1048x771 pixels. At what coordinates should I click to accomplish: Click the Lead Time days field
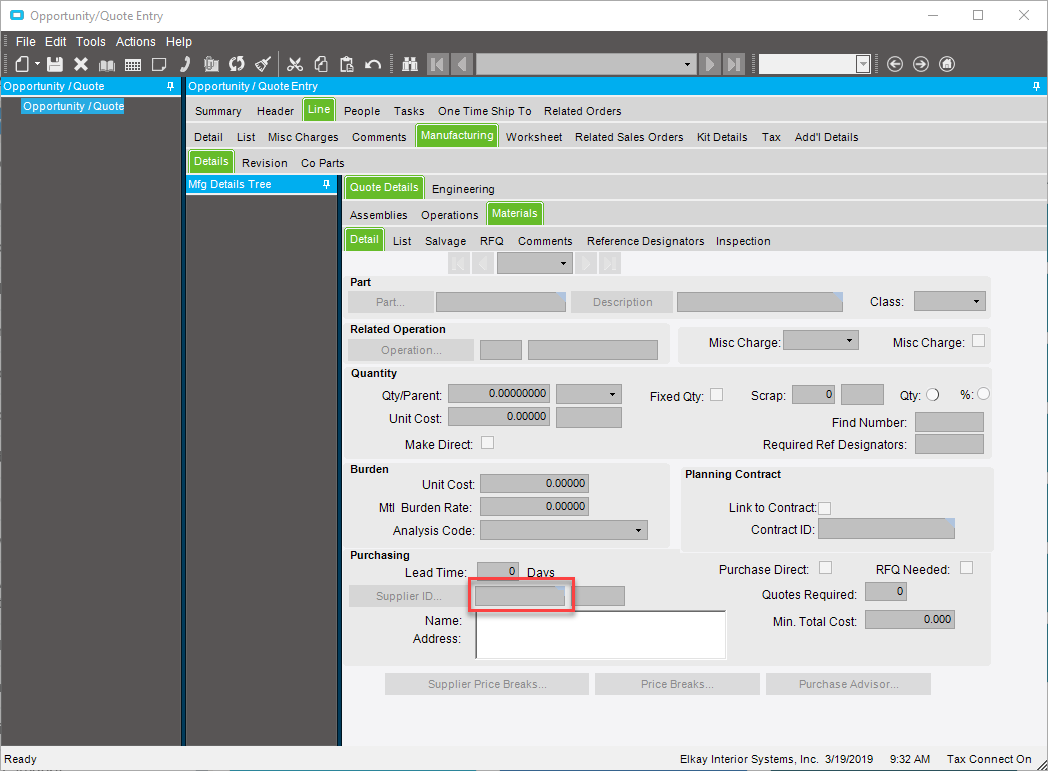tap(498, 571)
